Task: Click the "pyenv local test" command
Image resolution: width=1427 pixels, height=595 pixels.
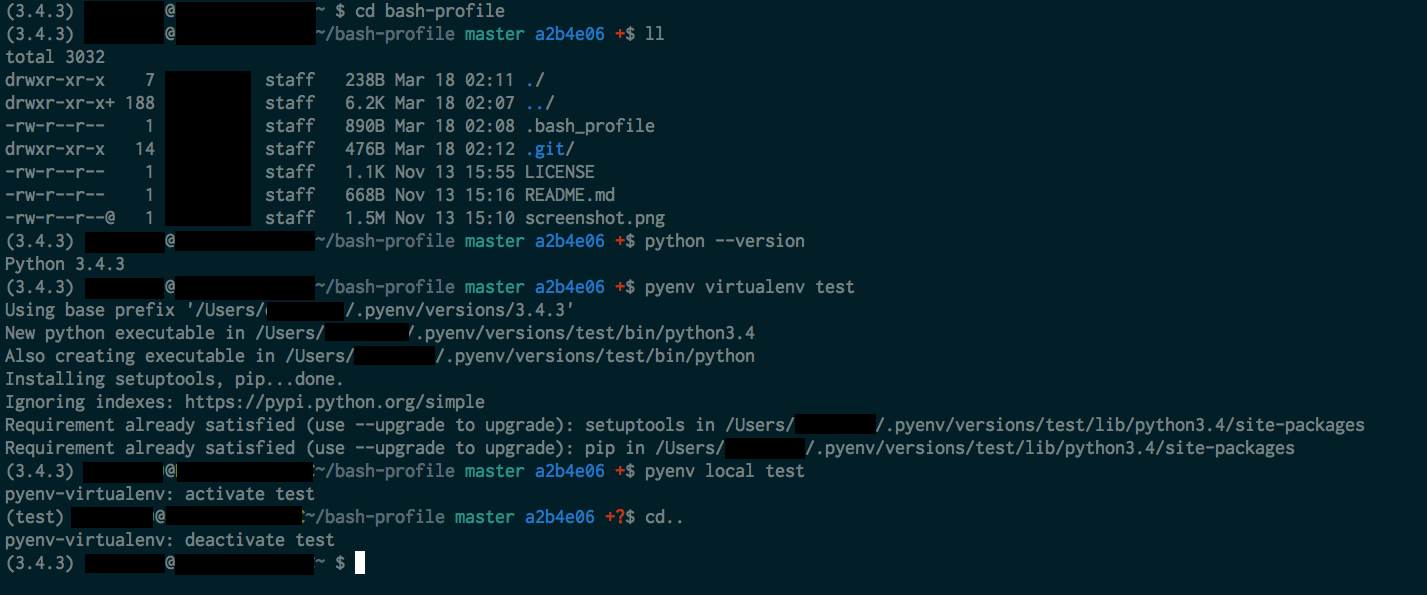Action: click(725, 471)
